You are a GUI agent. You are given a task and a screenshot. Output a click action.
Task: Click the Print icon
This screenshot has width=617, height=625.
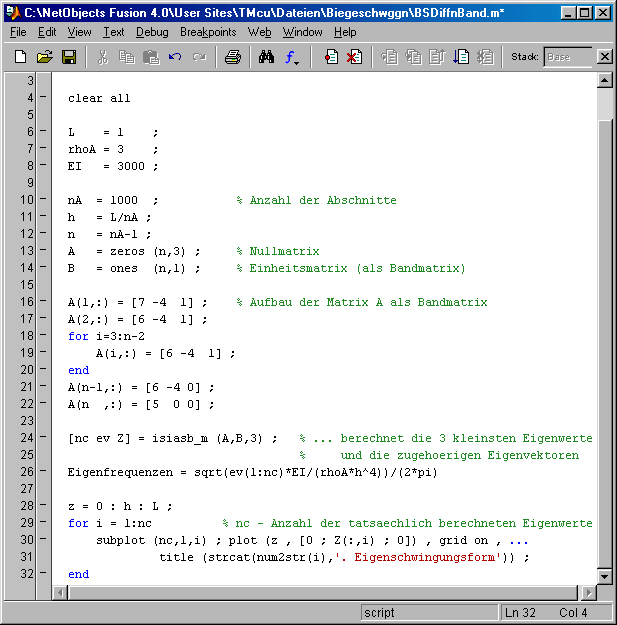(232, 57)
